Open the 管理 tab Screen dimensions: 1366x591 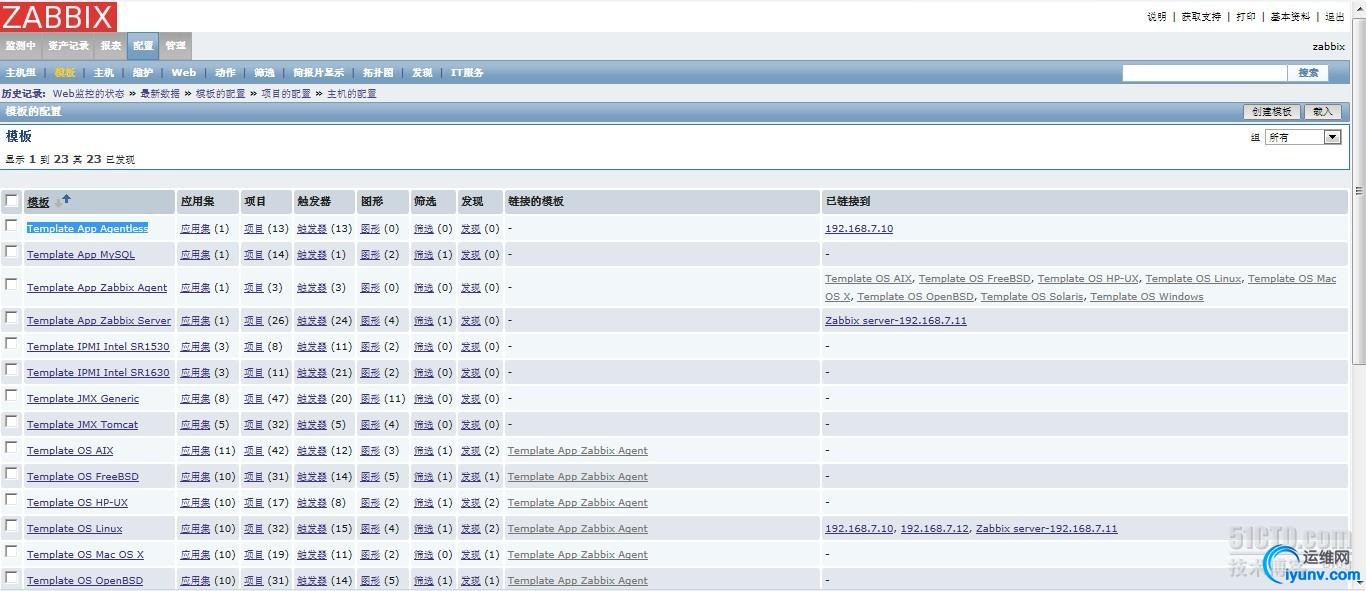point(175,46)
